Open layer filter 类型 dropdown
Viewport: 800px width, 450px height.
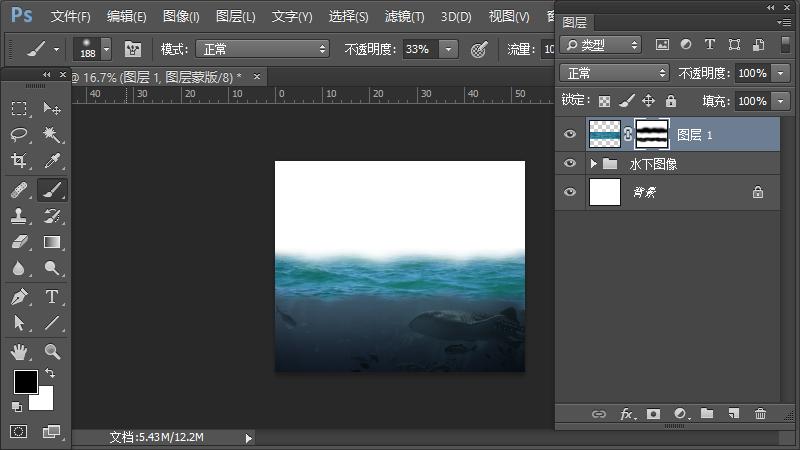(600, 45)
